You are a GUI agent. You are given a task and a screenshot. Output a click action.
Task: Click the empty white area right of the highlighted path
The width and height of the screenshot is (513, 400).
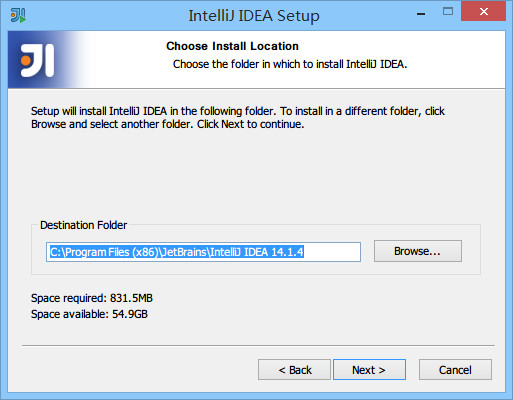point(332,252)
